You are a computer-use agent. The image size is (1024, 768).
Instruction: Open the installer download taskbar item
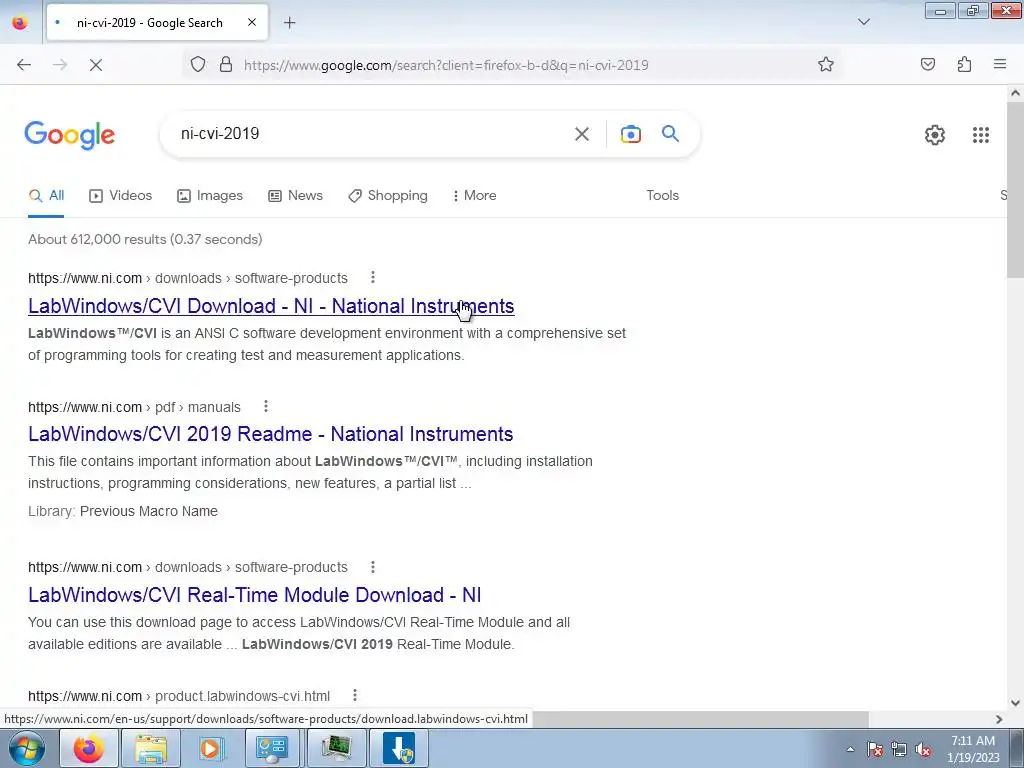click(398, 748)
